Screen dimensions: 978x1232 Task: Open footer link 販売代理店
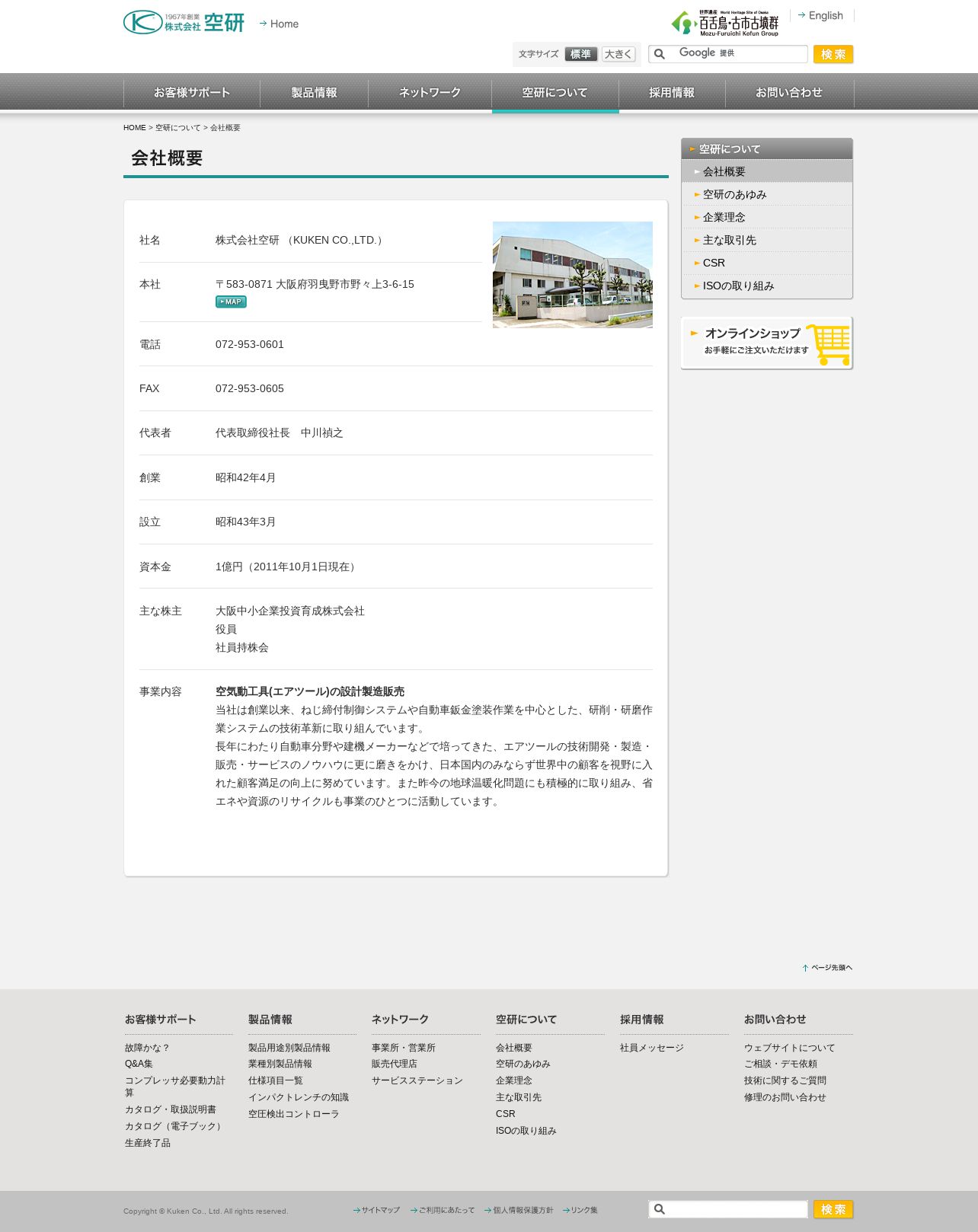tap(395, 1064)
